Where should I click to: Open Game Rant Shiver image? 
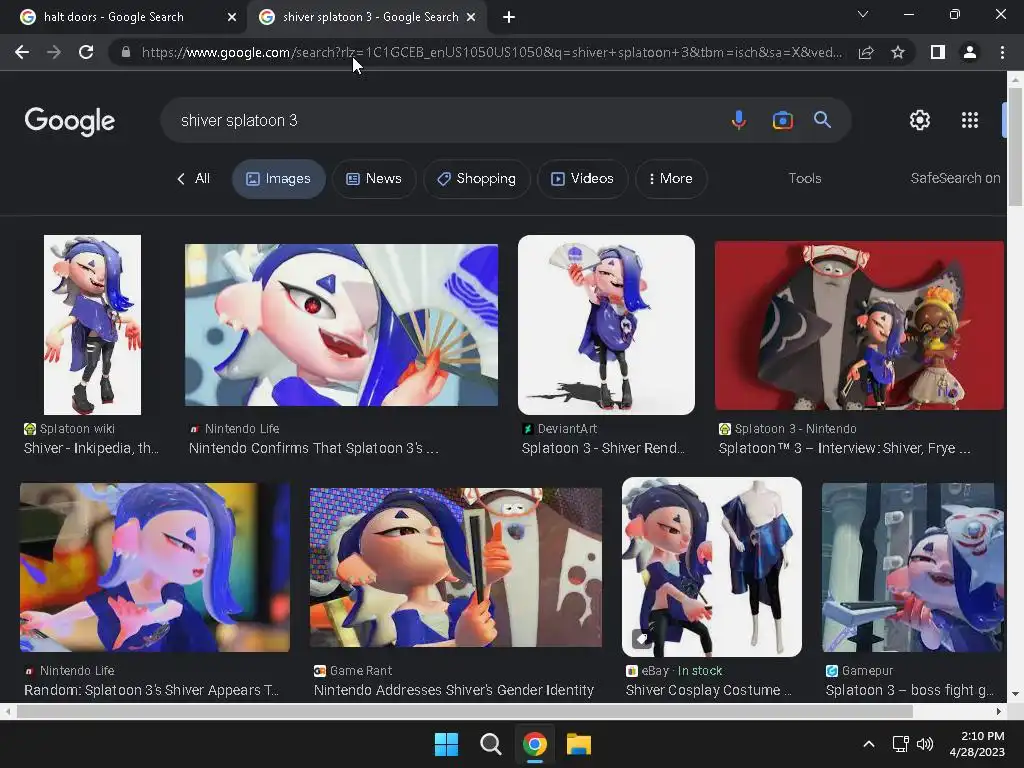point(456,567)
